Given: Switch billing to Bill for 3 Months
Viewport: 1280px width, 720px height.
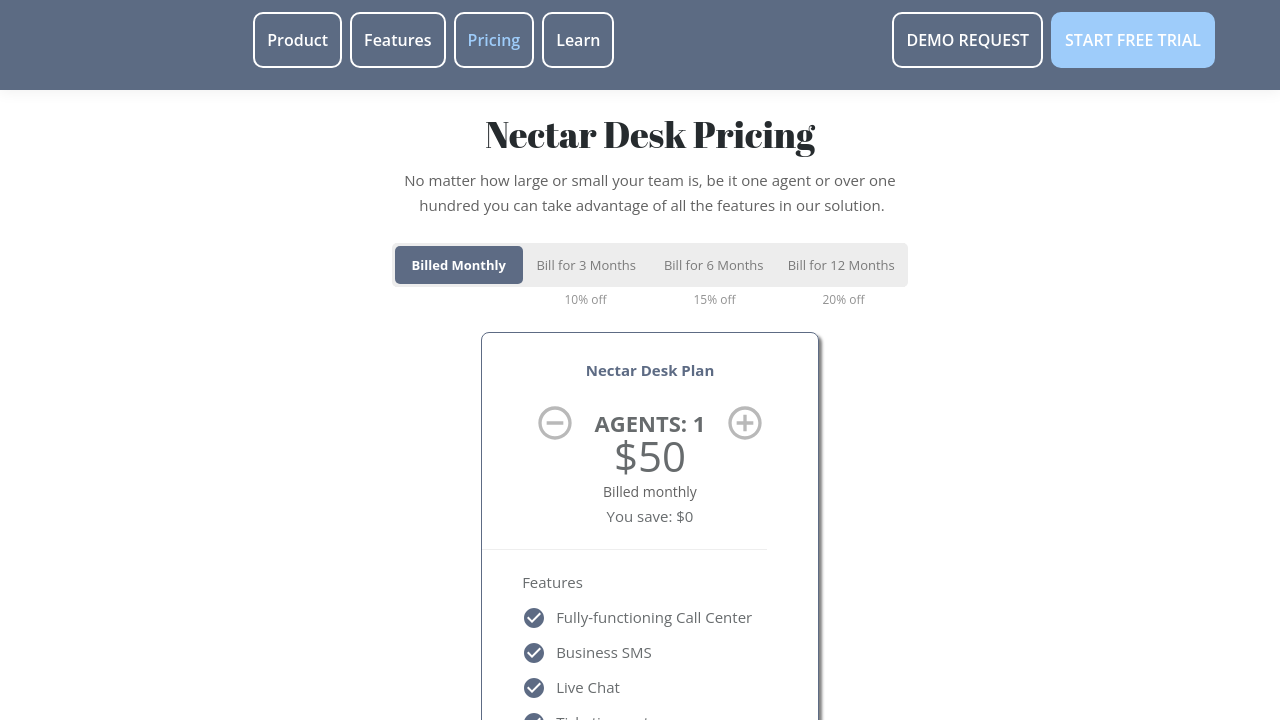Looking at the screenshot, I should tap(586, 265).
